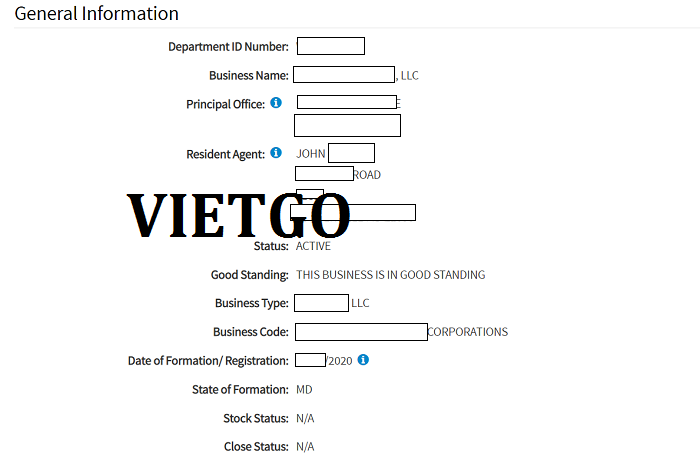Screen dimensions: 700x467
Task: Click the VIETGO watermark logo
Action: click(x=239, y=216)
